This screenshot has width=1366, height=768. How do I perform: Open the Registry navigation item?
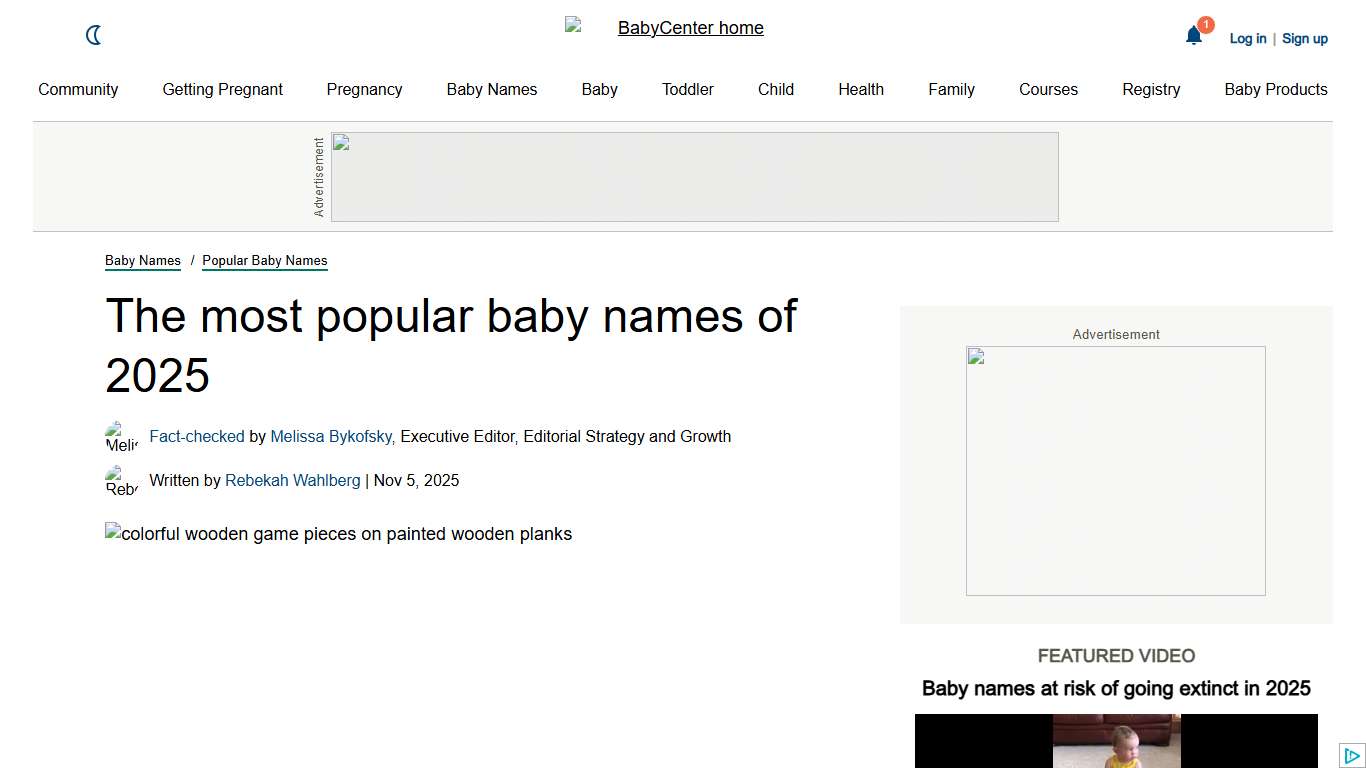pos(1151,89)
